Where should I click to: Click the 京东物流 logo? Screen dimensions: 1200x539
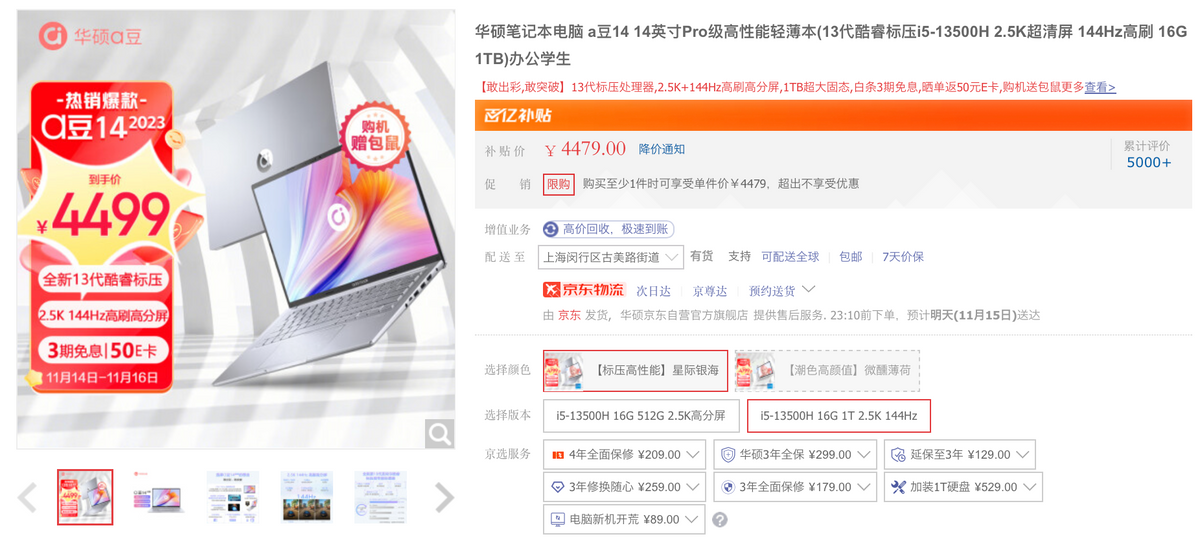point(583,290)
